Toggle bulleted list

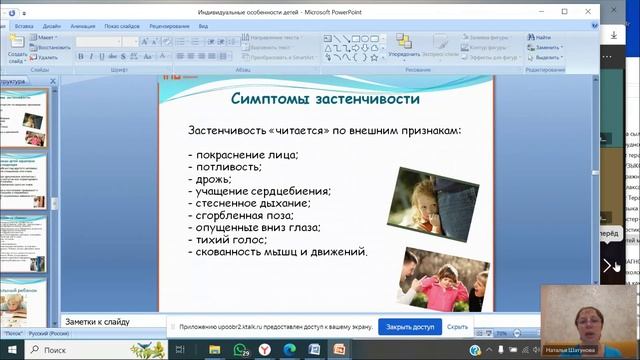[x=180, y=42]
